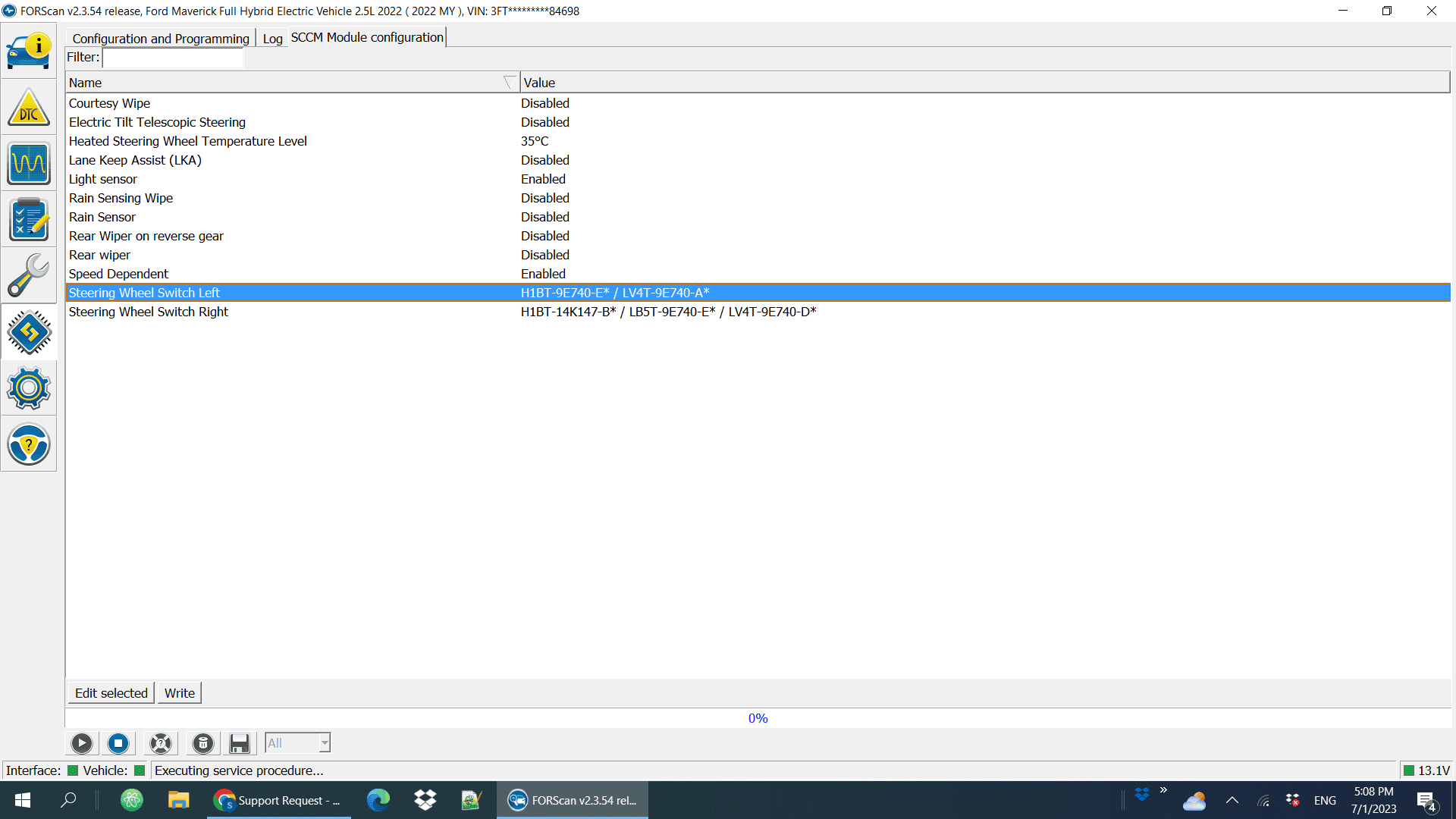Show hidden system tray icons
1456x819 pixels.
click(1232, 800)
